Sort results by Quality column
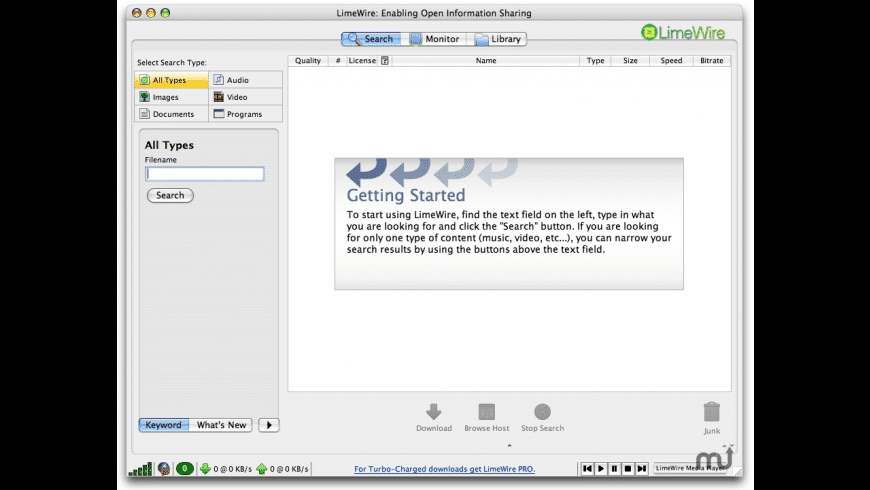 point(308,60)
